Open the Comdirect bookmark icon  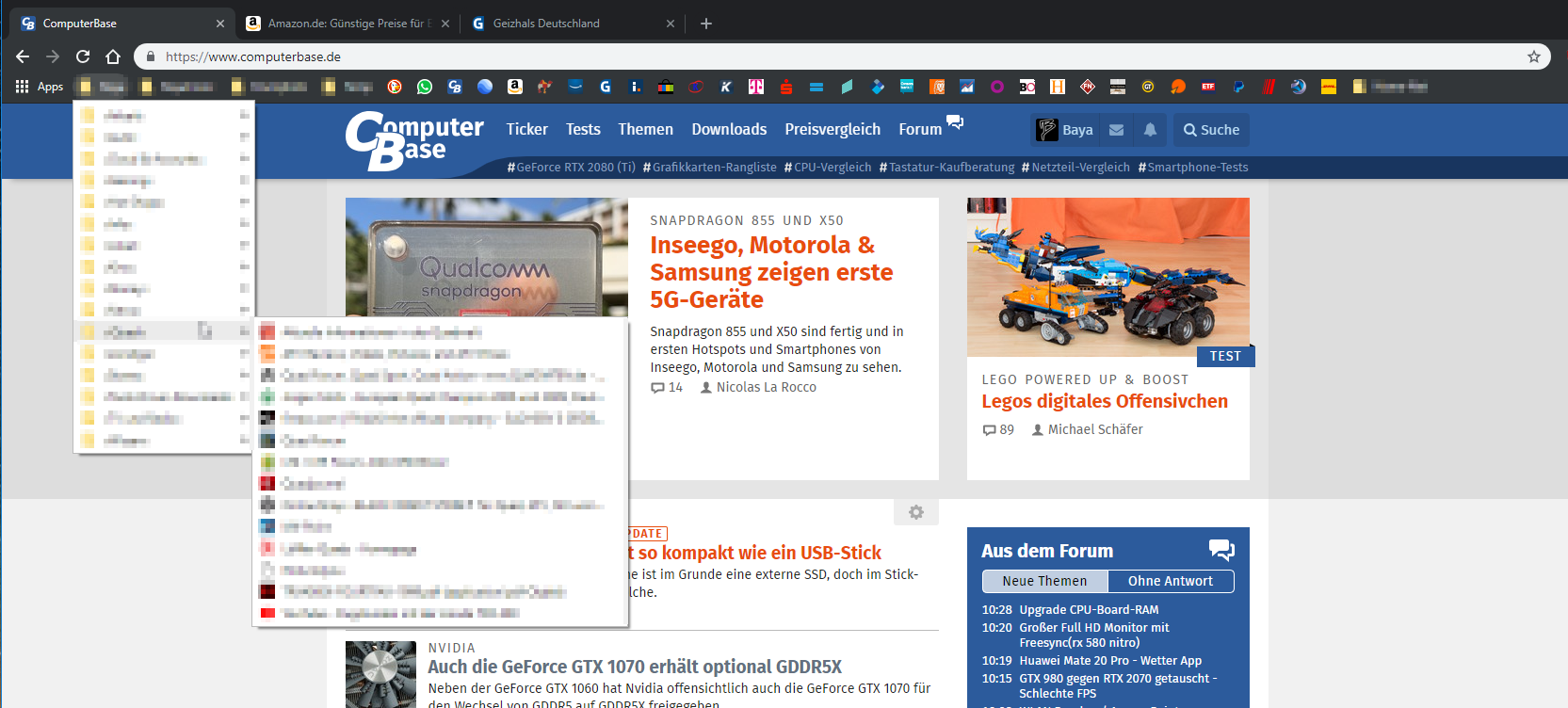click(907, 87)
